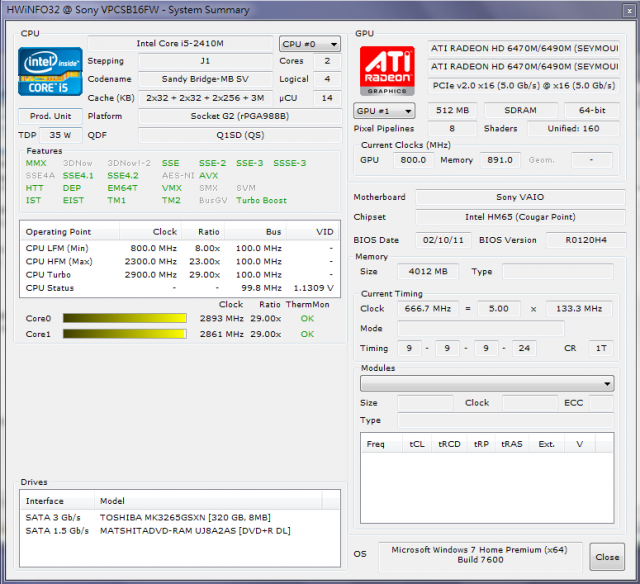
Task: Select the Operating Point column header
Action: click(69, 231)
